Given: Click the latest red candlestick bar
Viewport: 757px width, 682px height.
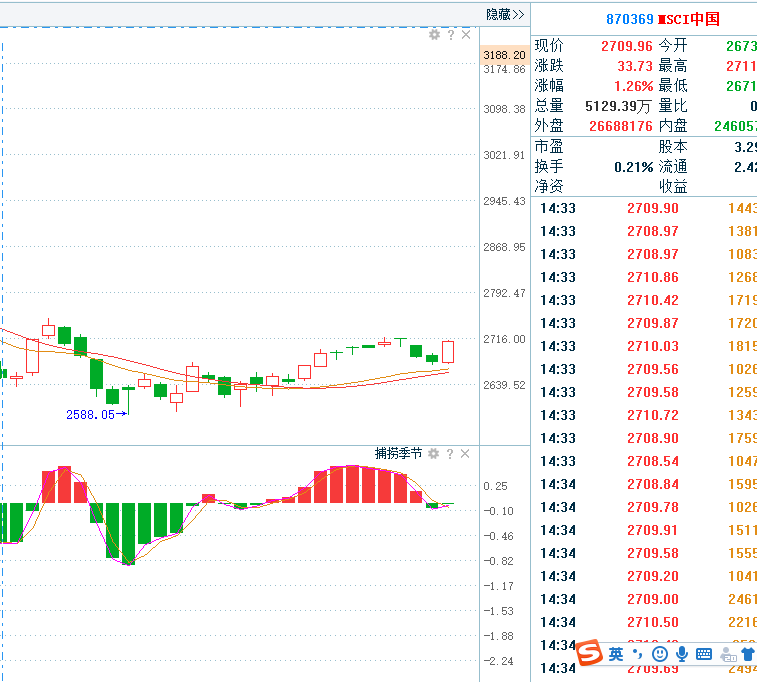Looking at the screenshot, I should tap(447, 351).
